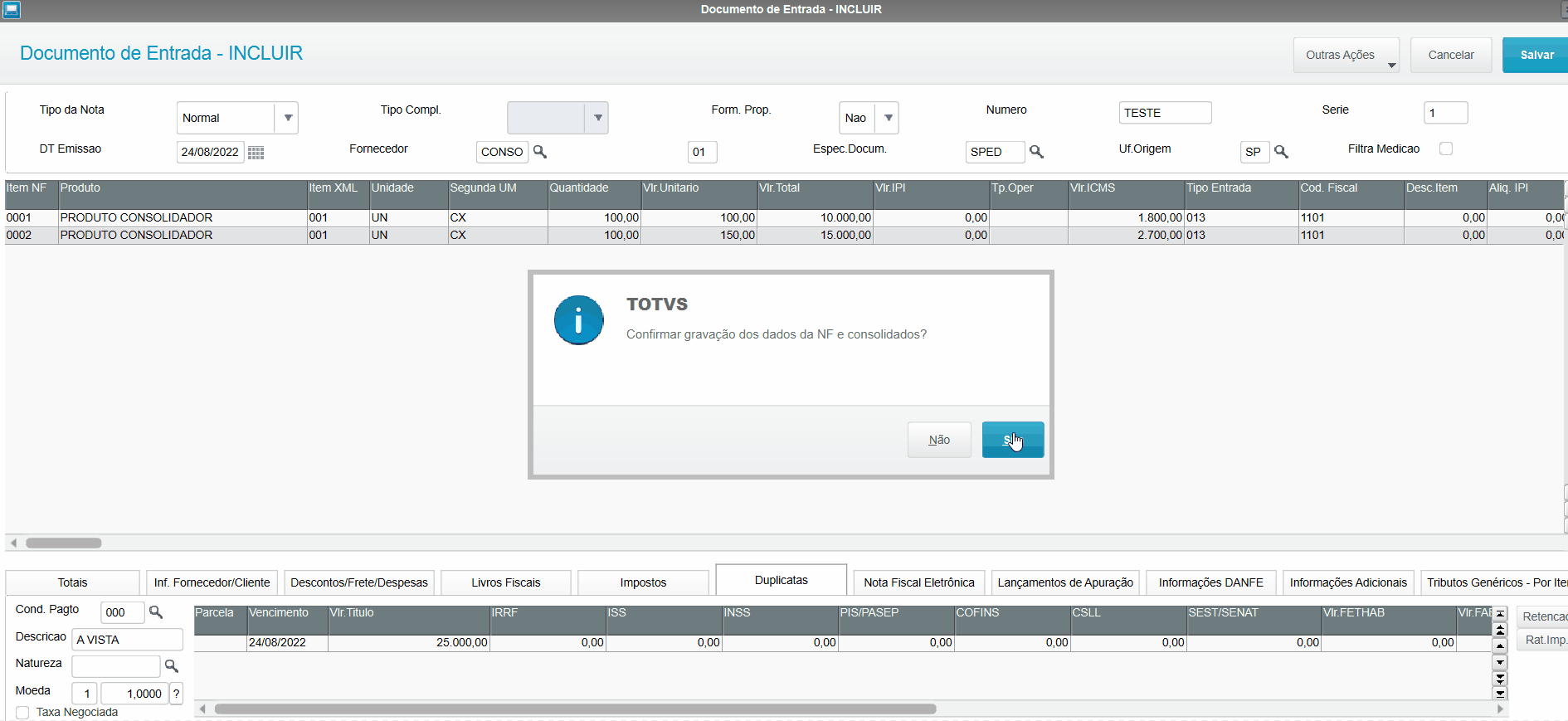The height and width of the screenshot is (721, 1568).
Task: Open the Lançamentos de Apuração tab
Action: pos(1065,582)
